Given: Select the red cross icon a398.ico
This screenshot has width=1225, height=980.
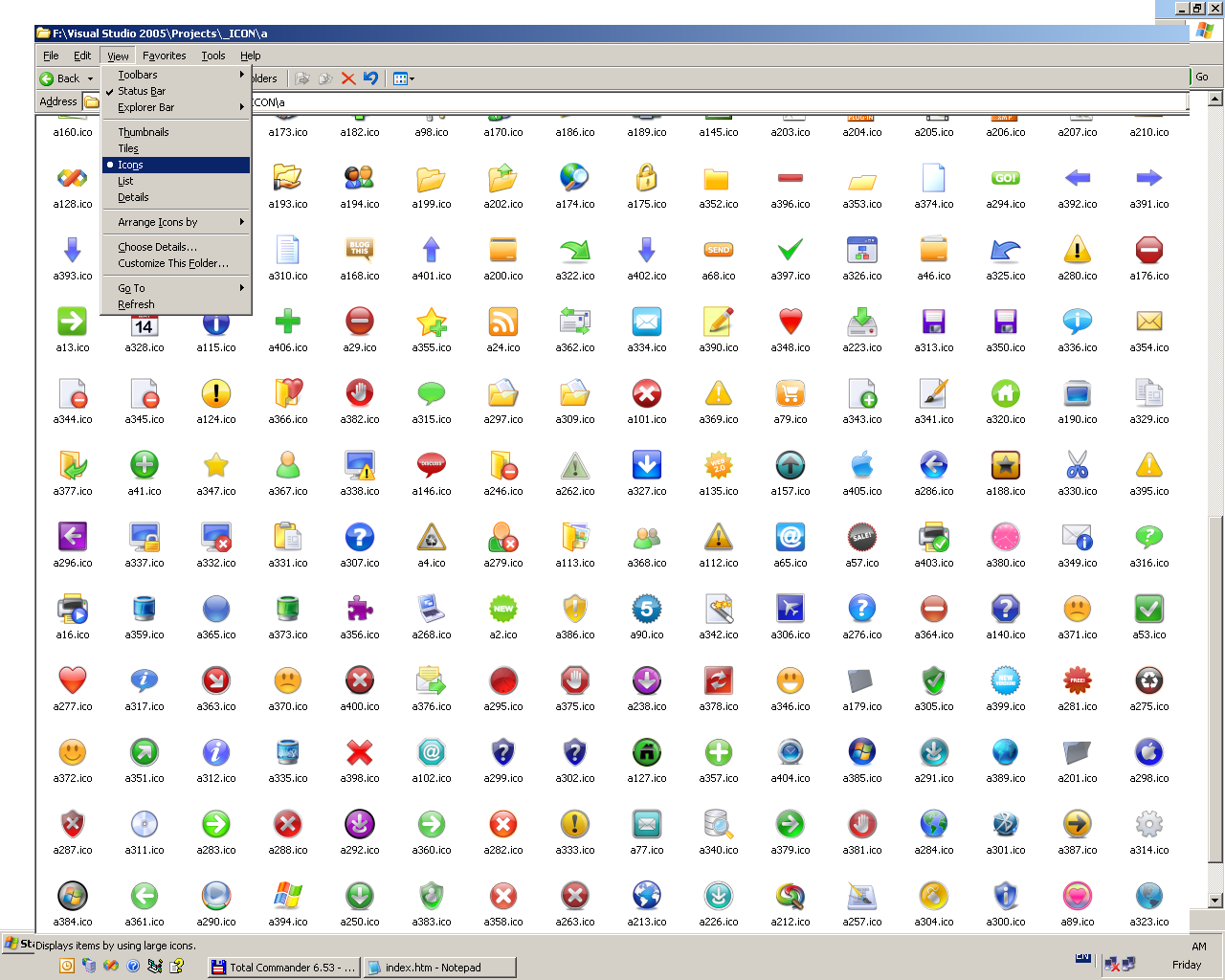Looking at the screenshot, I should (x=360, y=751).
